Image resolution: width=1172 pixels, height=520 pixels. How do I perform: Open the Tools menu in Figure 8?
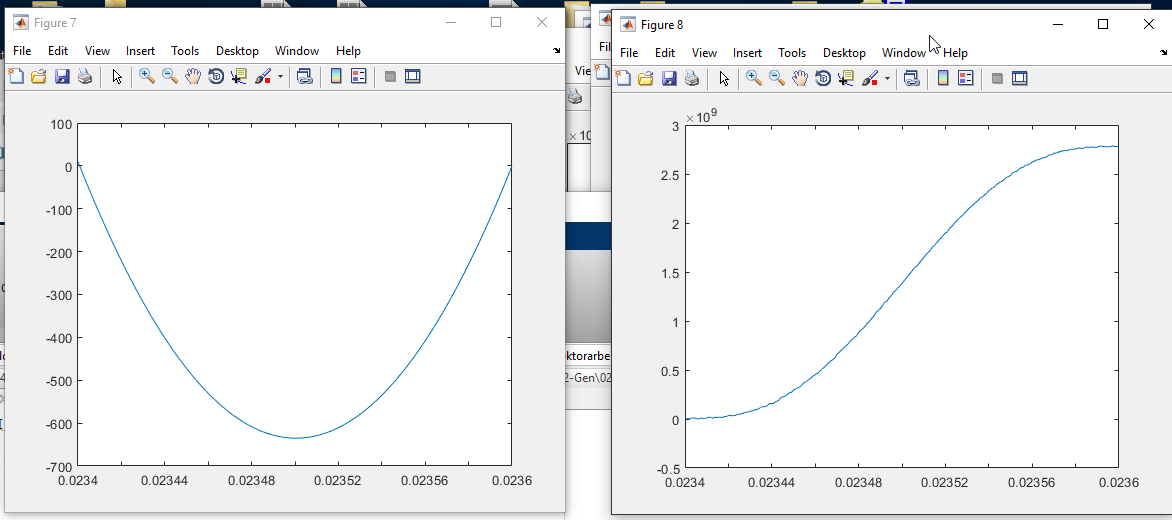pos(792,53)
